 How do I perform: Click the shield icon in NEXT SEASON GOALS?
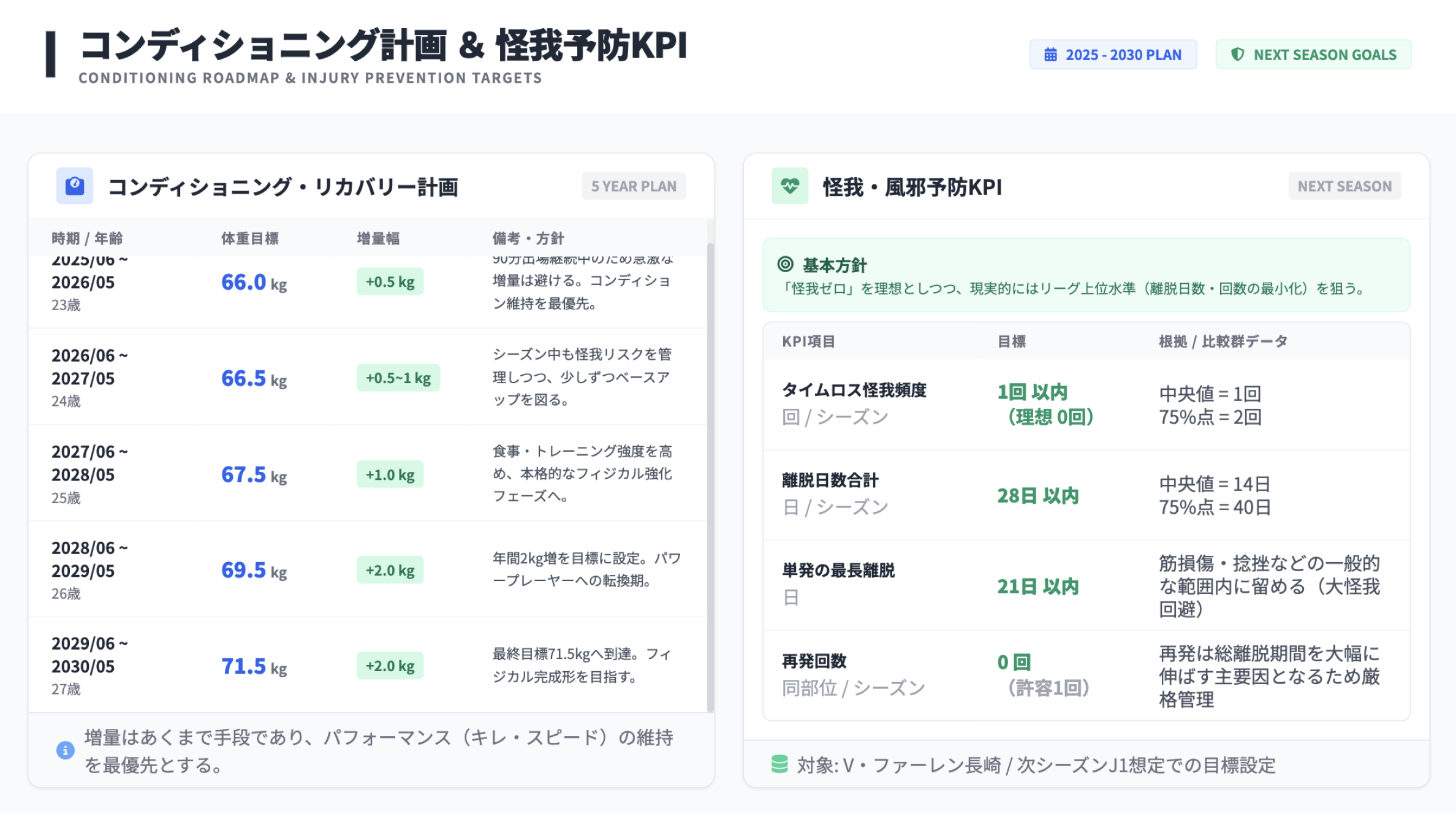tap(1237, 55)
